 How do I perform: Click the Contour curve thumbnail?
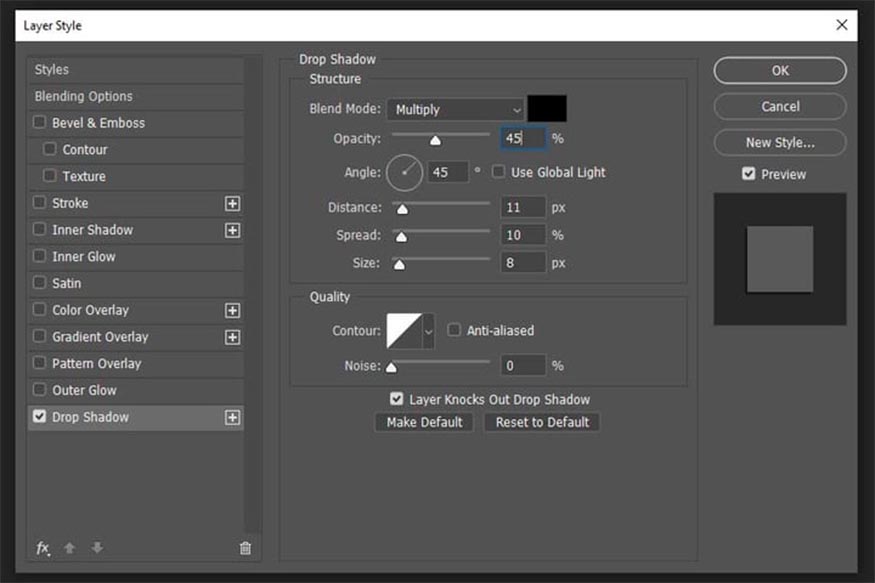point(405,331)
